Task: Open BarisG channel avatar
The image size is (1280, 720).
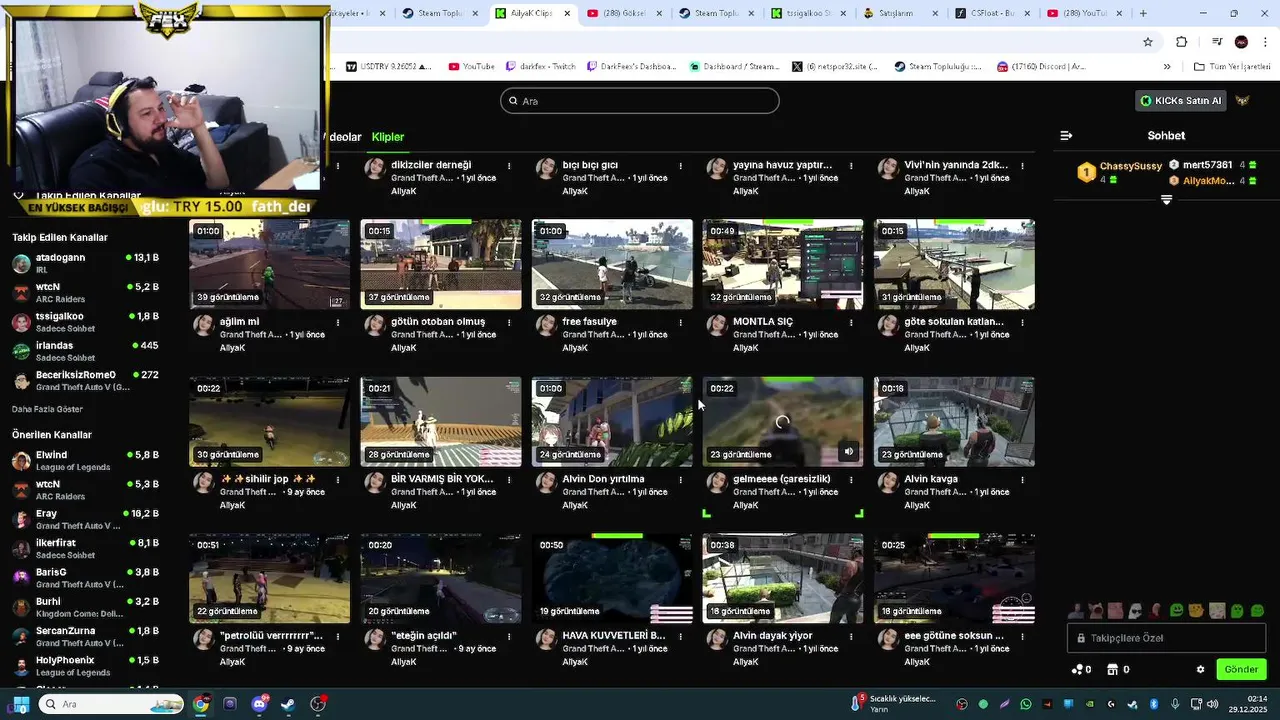Action: pyautogui.click(x=20, y=577)
